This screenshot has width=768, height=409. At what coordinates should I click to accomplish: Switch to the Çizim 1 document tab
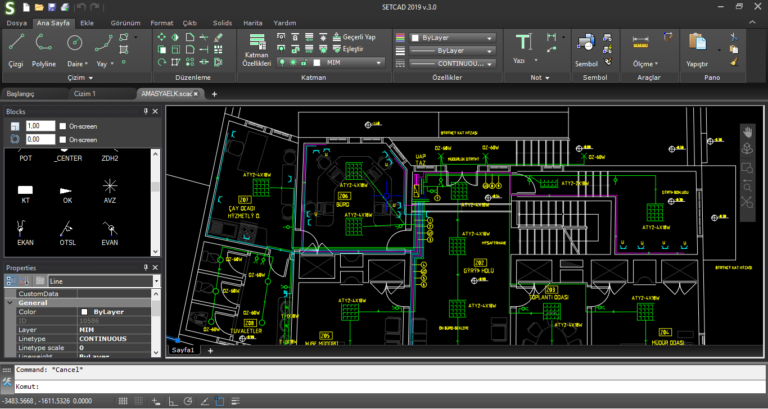tap(85, 93)
